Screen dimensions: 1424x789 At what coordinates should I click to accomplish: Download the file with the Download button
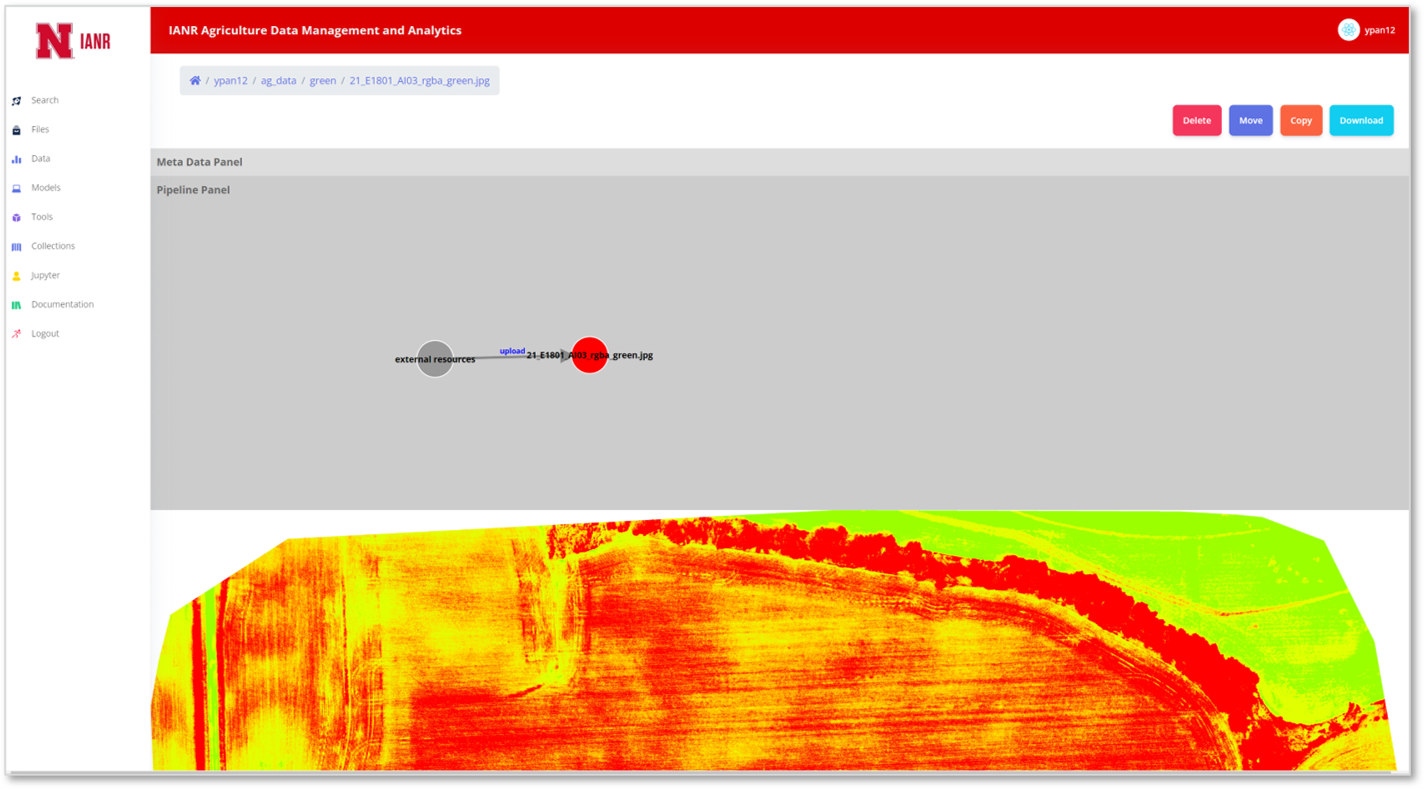1361,121
